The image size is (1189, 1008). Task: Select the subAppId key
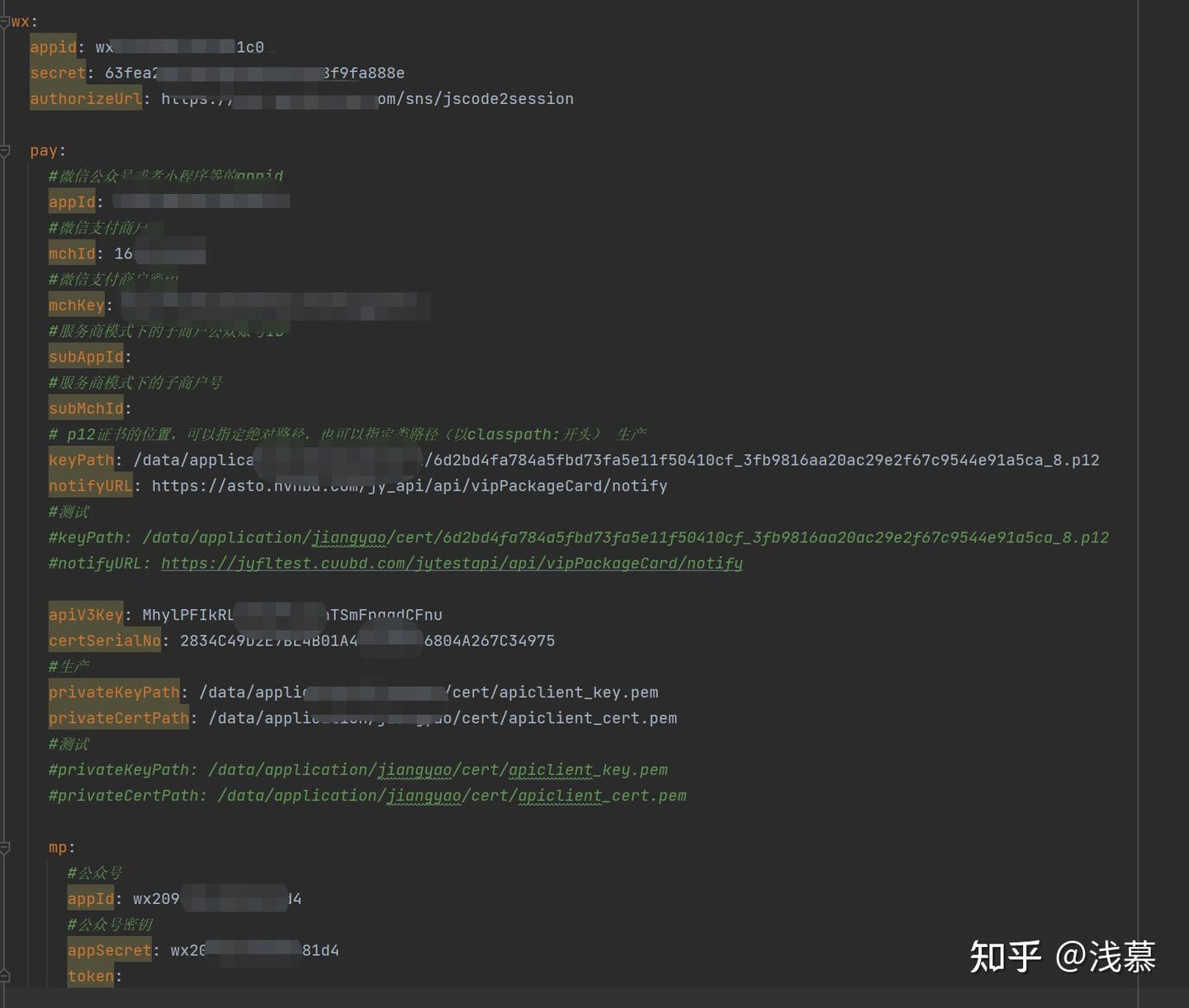pyautogui.click(x=83, y=356)
